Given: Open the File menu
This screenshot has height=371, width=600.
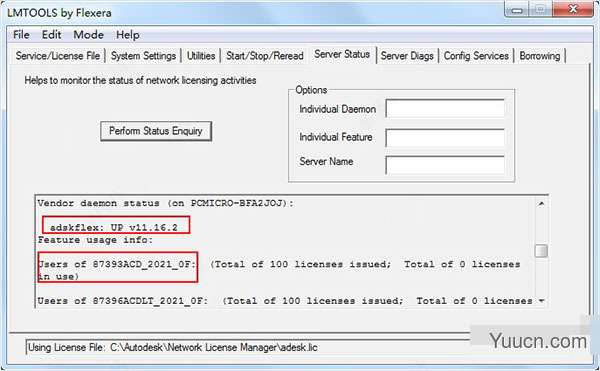Looking at the screenshot, I should click(21, 35).
